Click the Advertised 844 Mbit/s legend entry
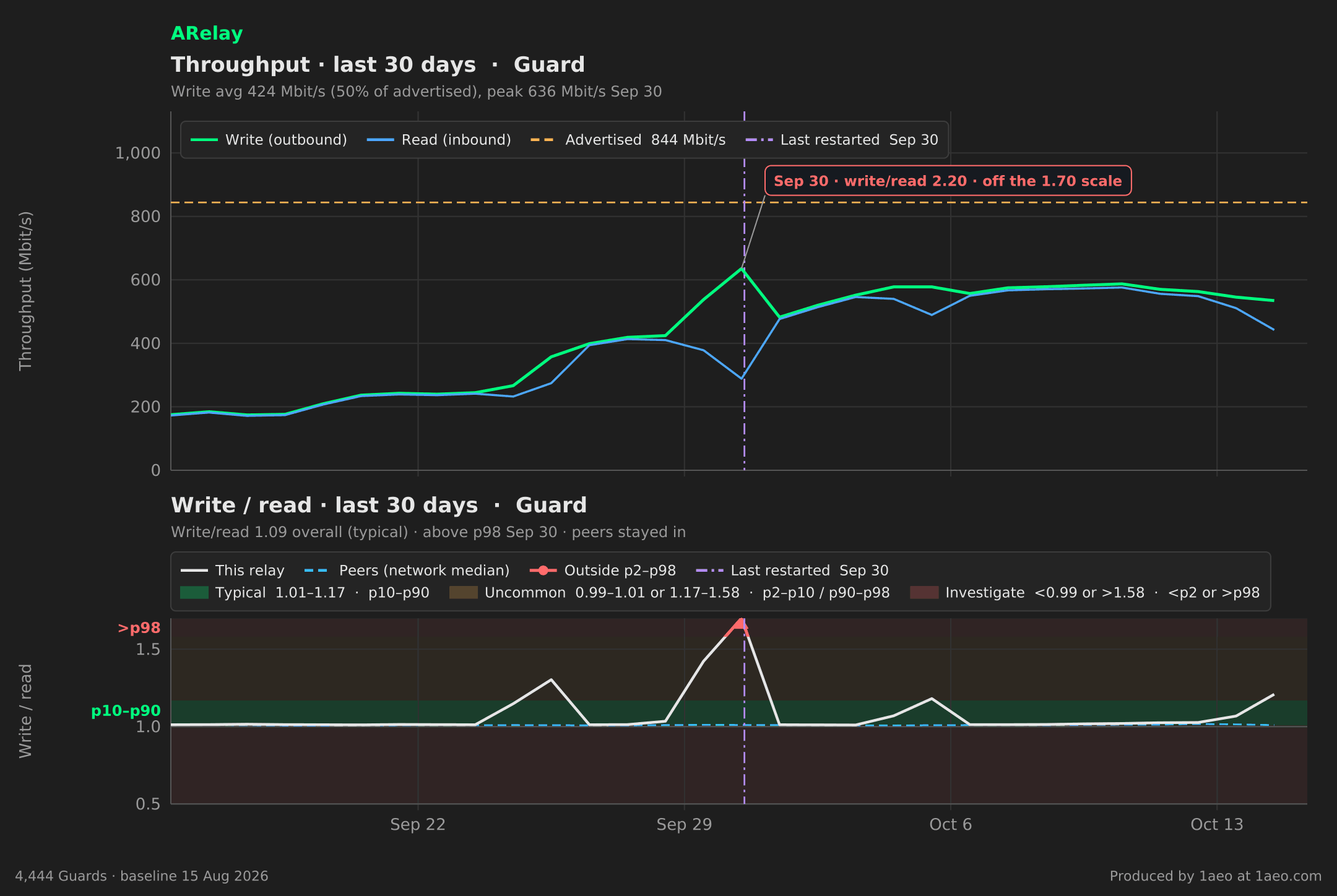This screenshot has height=896, width=1337. pyautogui.click(x=628, y=140)
